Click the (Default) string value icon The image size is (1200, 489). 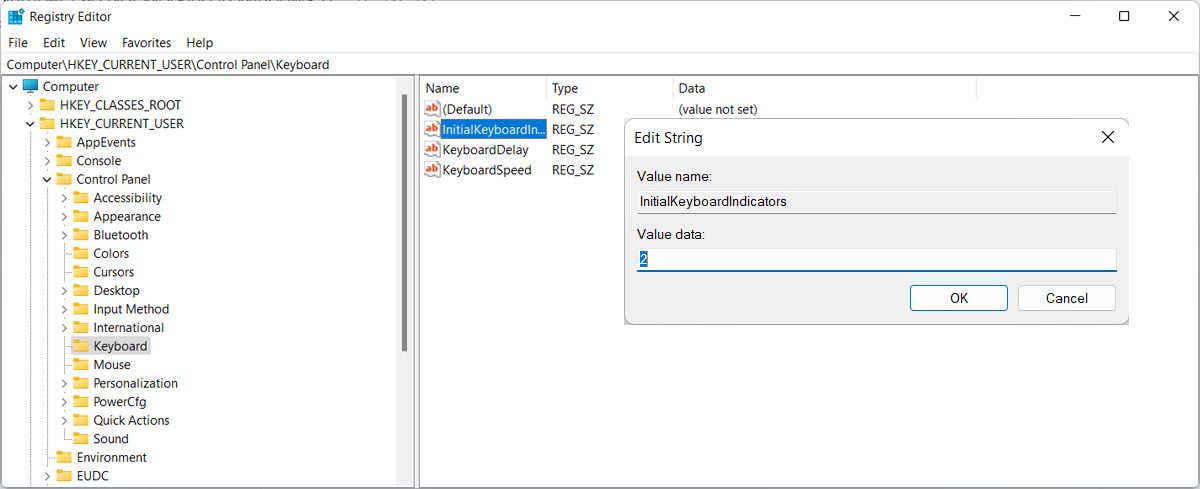432,109
